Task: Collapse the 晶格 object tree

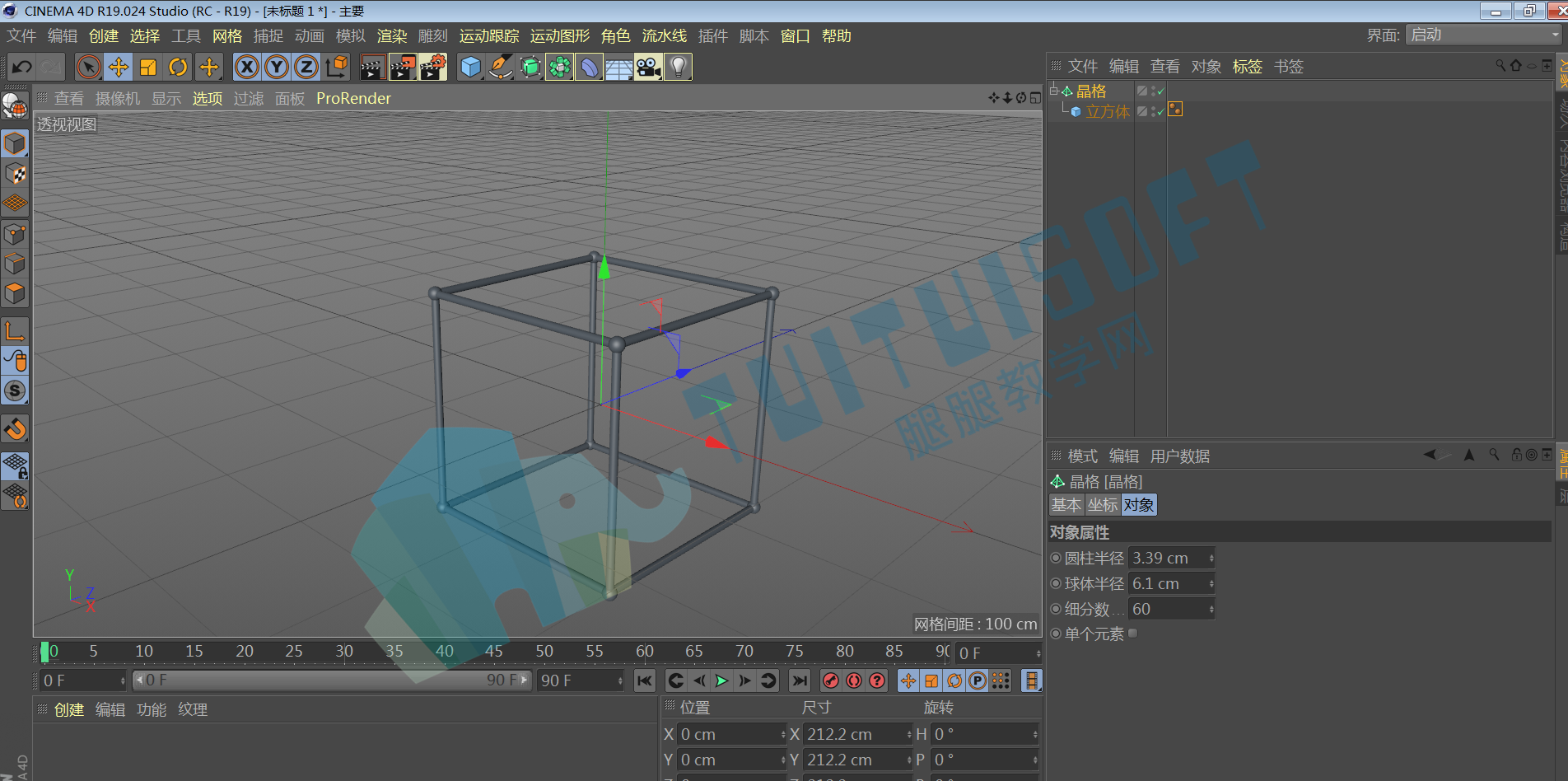Action: coord(1054,91)
